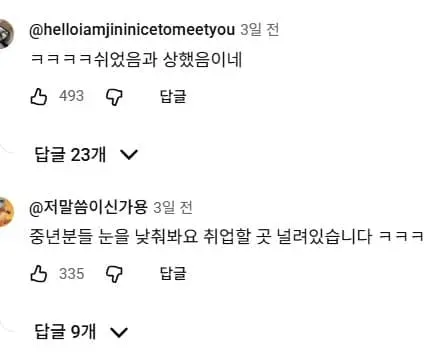Click thumbs-up on @저말씀이신가용's comment
Screen dimensions: 424x364
(39, 274)
